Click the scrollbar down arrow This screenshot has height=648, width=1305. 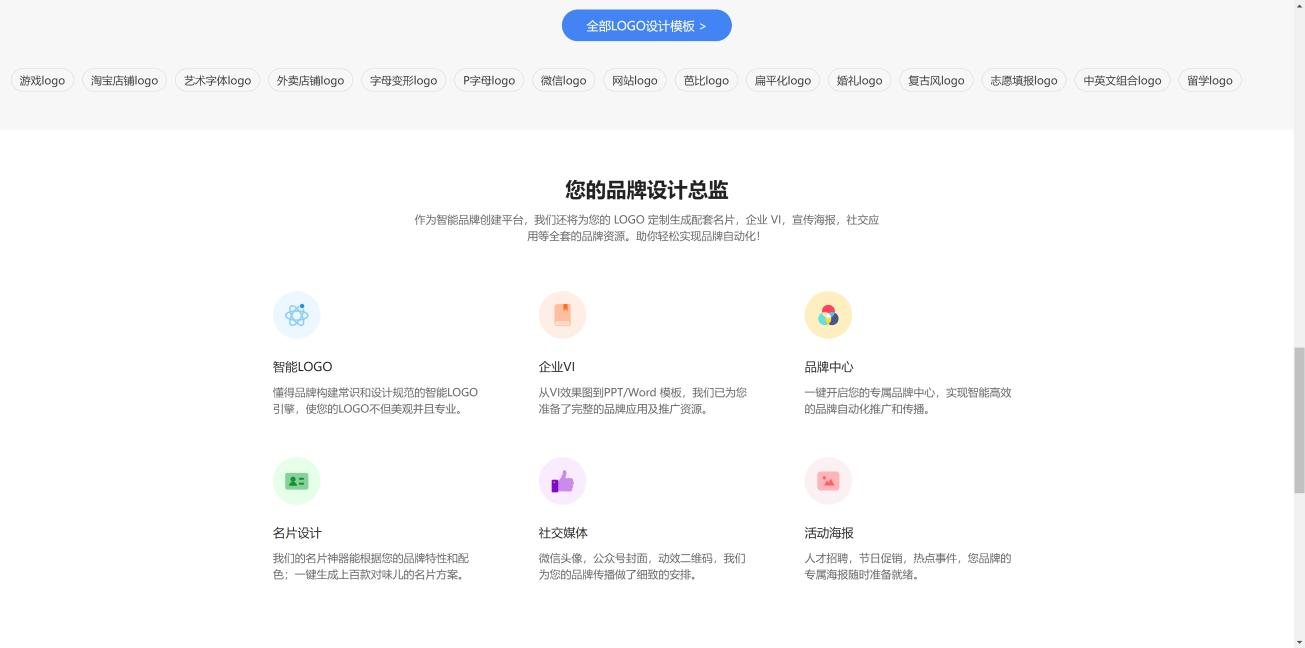pos(1299,641)
